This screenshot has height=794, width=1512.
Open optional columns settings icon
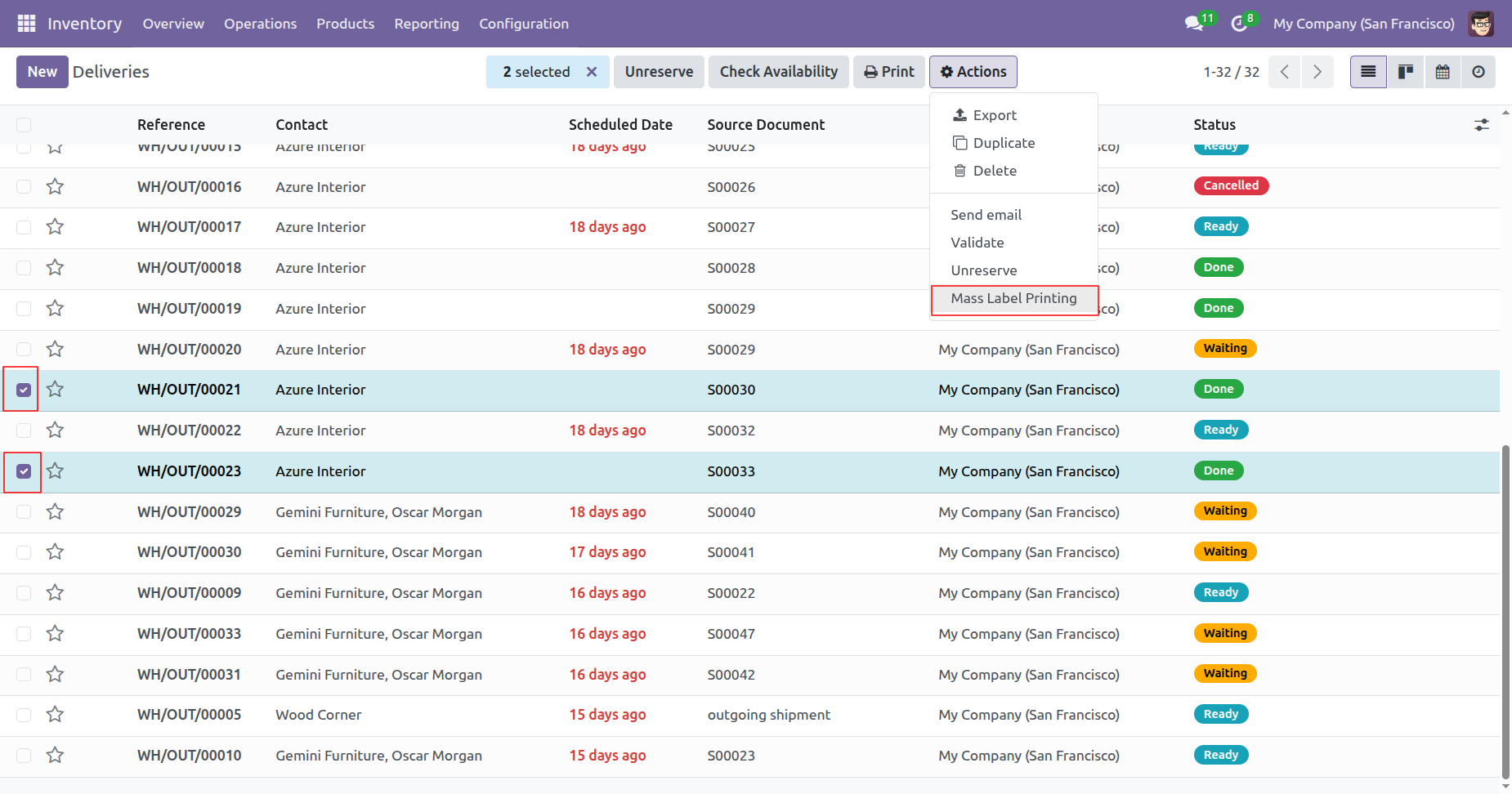[1481, 125]
